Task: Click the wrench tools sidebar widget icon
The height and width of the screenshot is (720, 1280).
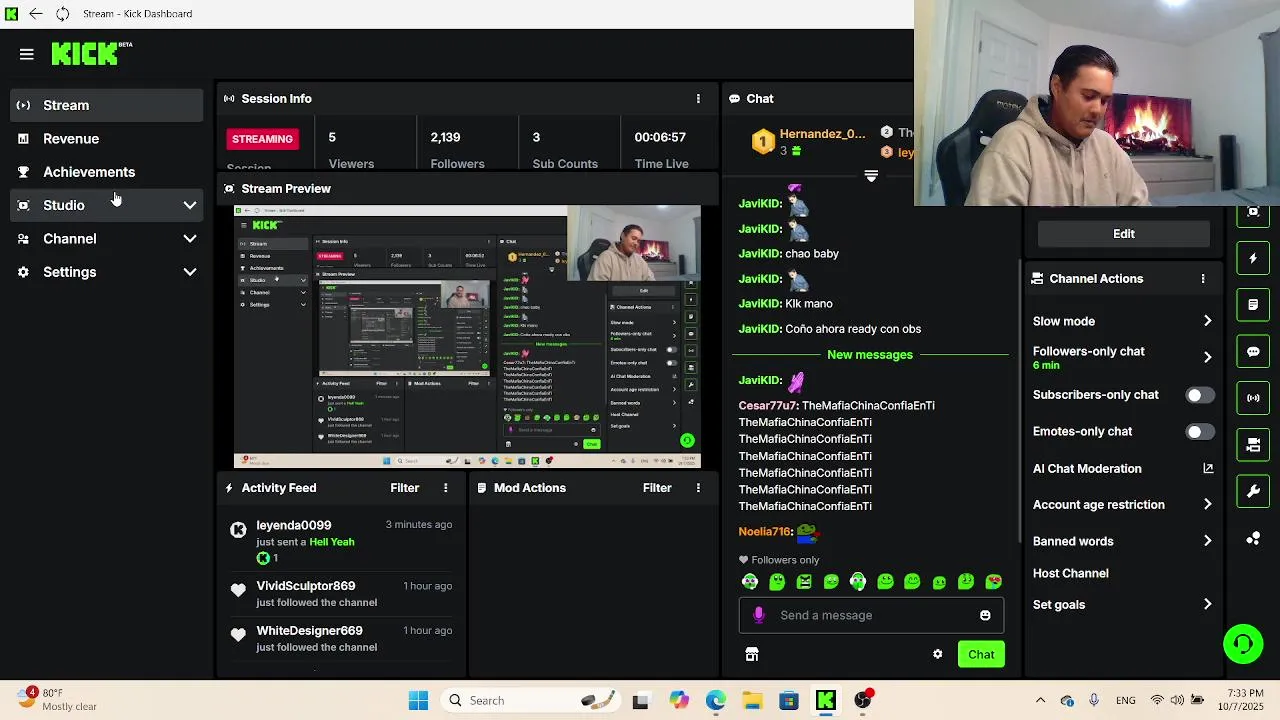Action: [1253, 491]
